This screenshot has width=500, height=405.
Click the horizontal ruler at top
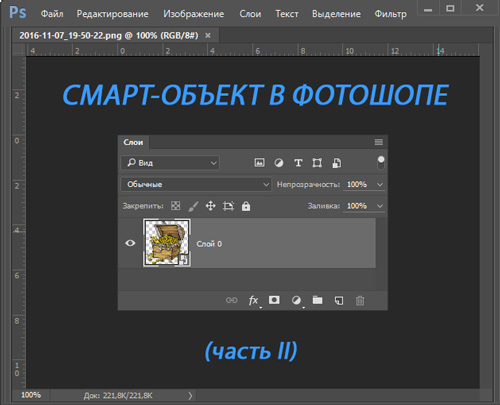coord(252,50)
